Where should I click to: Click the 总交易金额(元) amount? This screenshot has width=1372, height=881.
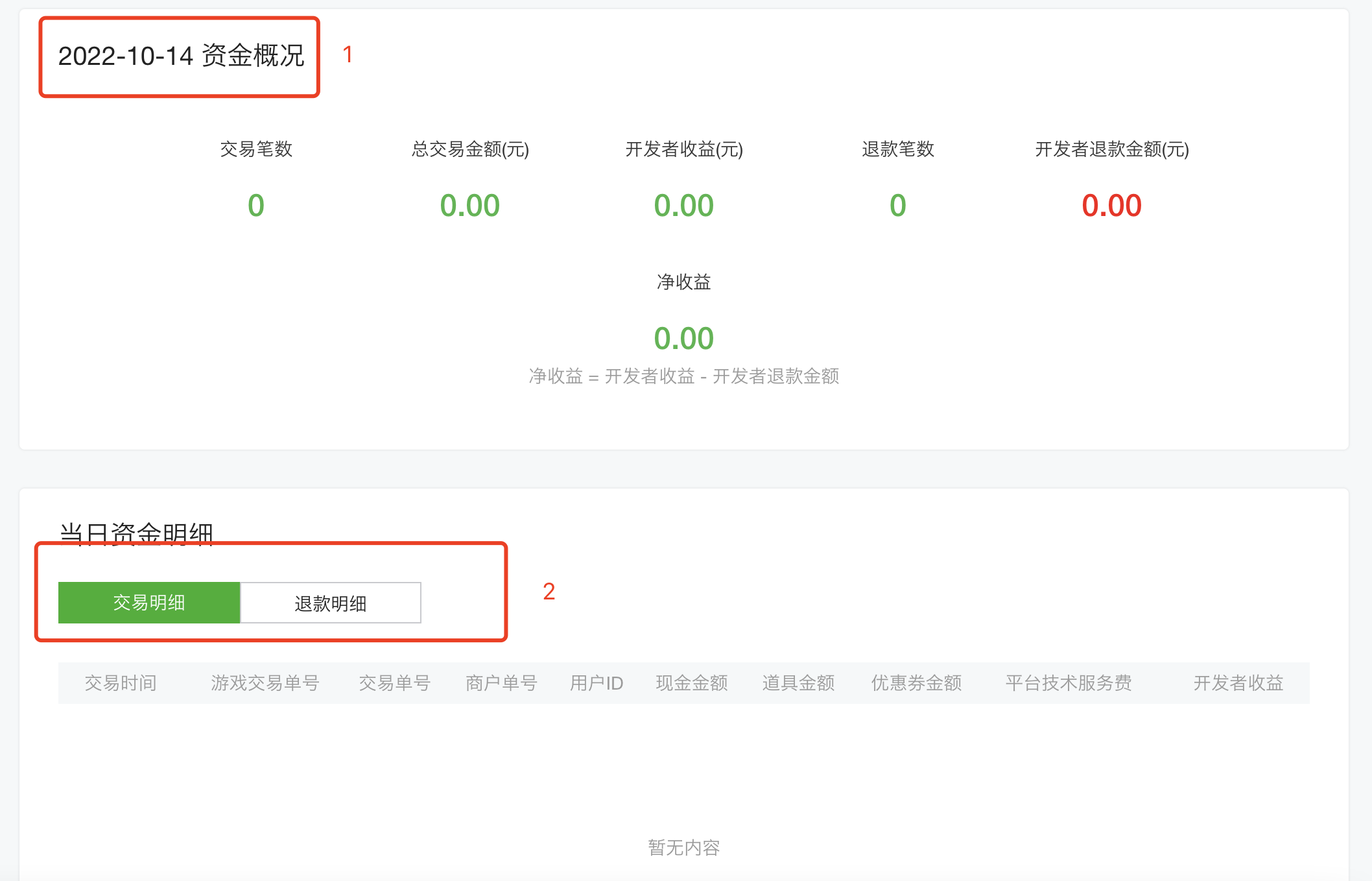click(470, 206)
